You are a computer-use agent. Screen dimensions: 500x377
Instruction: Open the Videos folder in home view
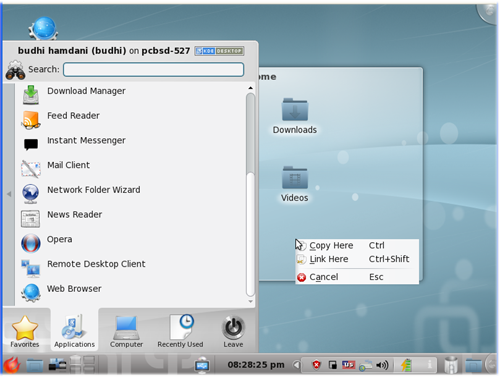(x=295, y=184)
